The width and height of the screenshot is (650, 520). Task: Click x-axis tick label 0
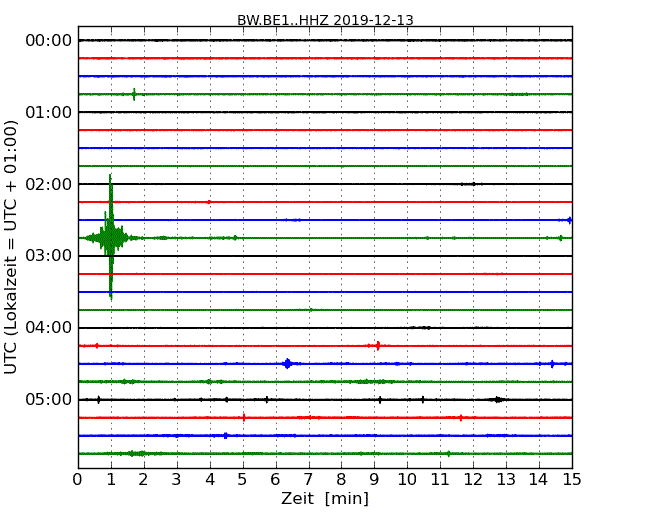(78, 480)
